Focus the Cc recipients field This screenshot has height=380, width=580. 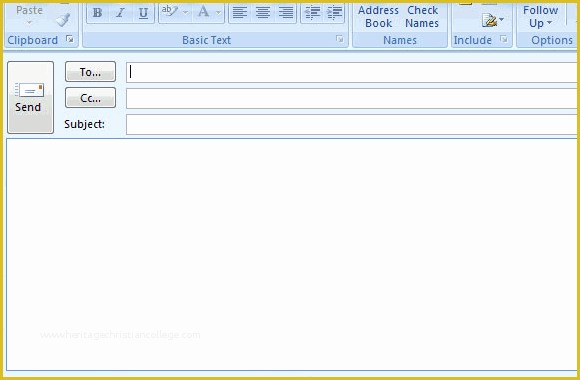(351, 98)
